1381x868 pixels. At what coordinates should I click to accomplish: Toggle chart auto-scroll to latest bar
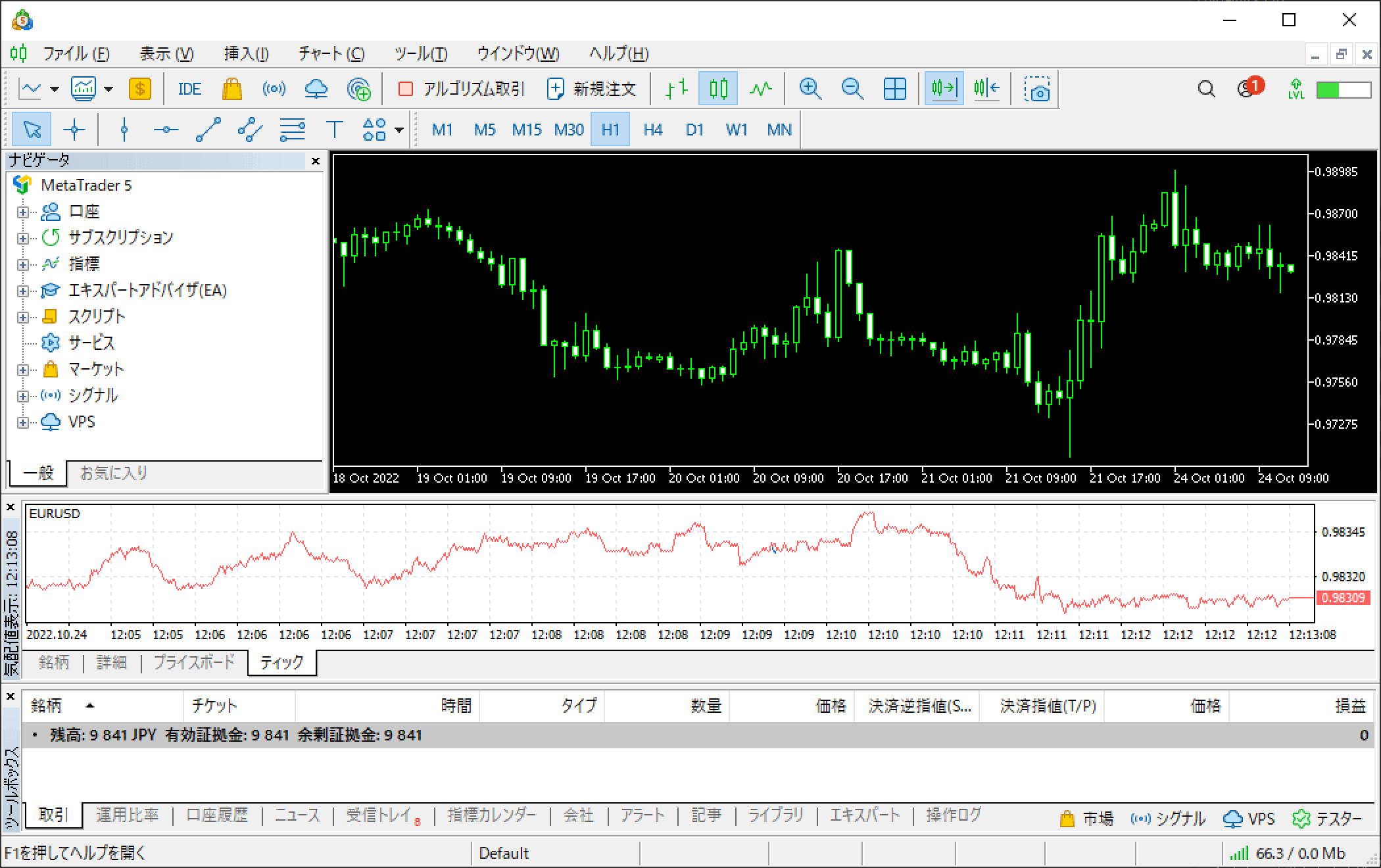(943, 89)
